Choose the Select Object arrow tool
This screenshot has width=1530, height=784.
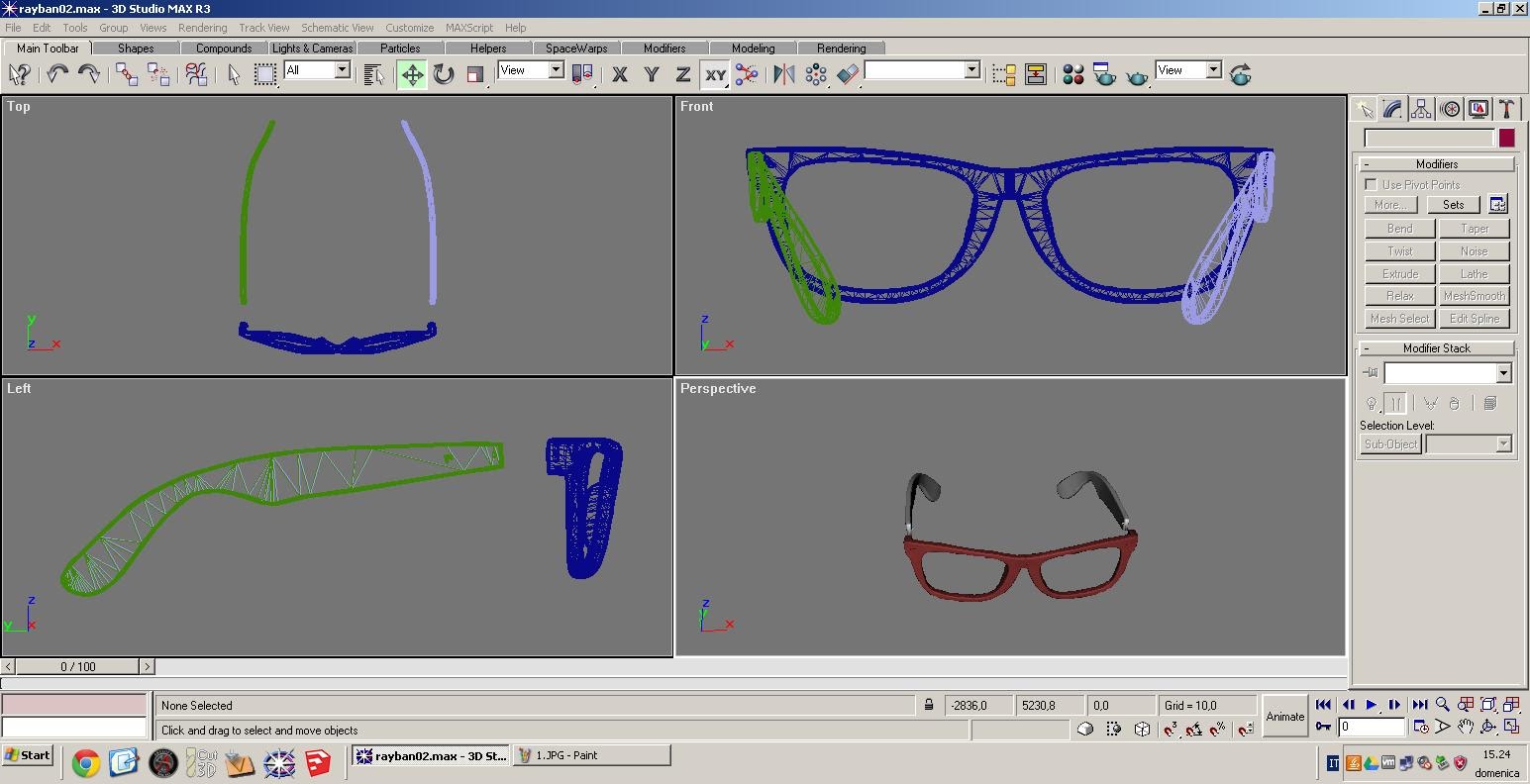pos(234,74)
